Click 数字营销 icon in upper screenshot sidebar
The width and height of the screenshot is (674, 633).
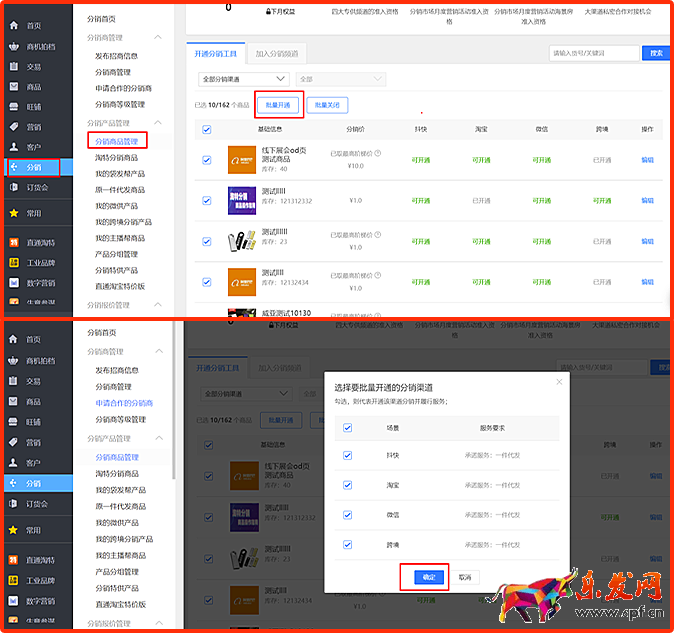pos(14,283)
